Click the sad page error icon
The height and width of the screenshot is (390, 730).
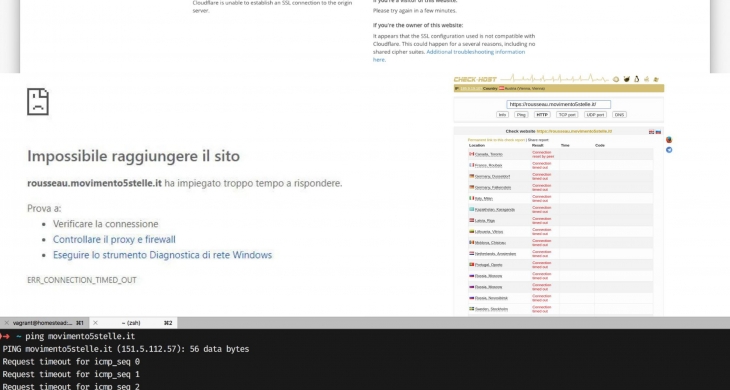point(38,101)
